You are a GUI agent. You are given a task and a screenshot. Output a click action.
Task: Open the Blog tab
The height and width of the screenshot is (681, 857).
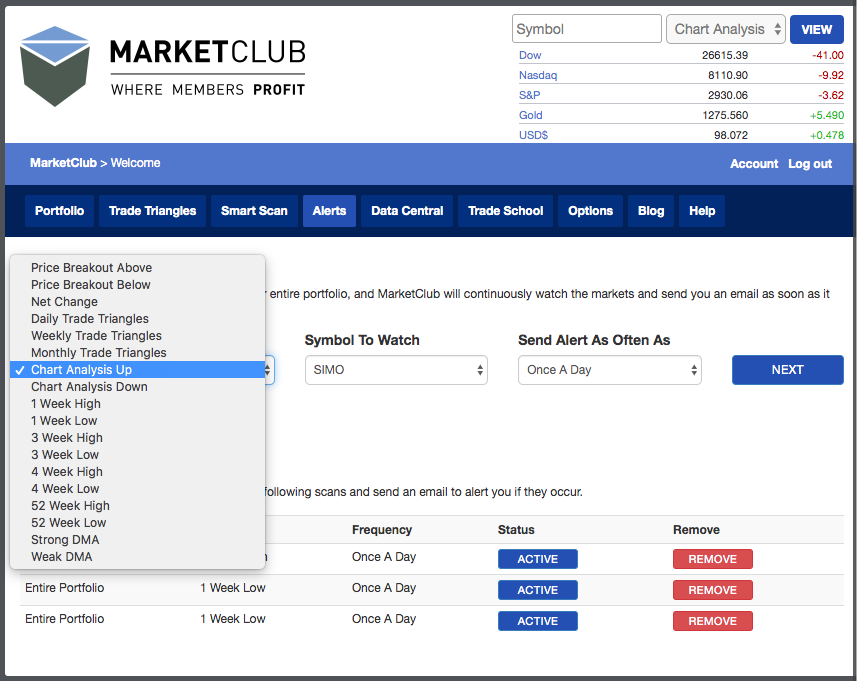(x=651, y=211)
